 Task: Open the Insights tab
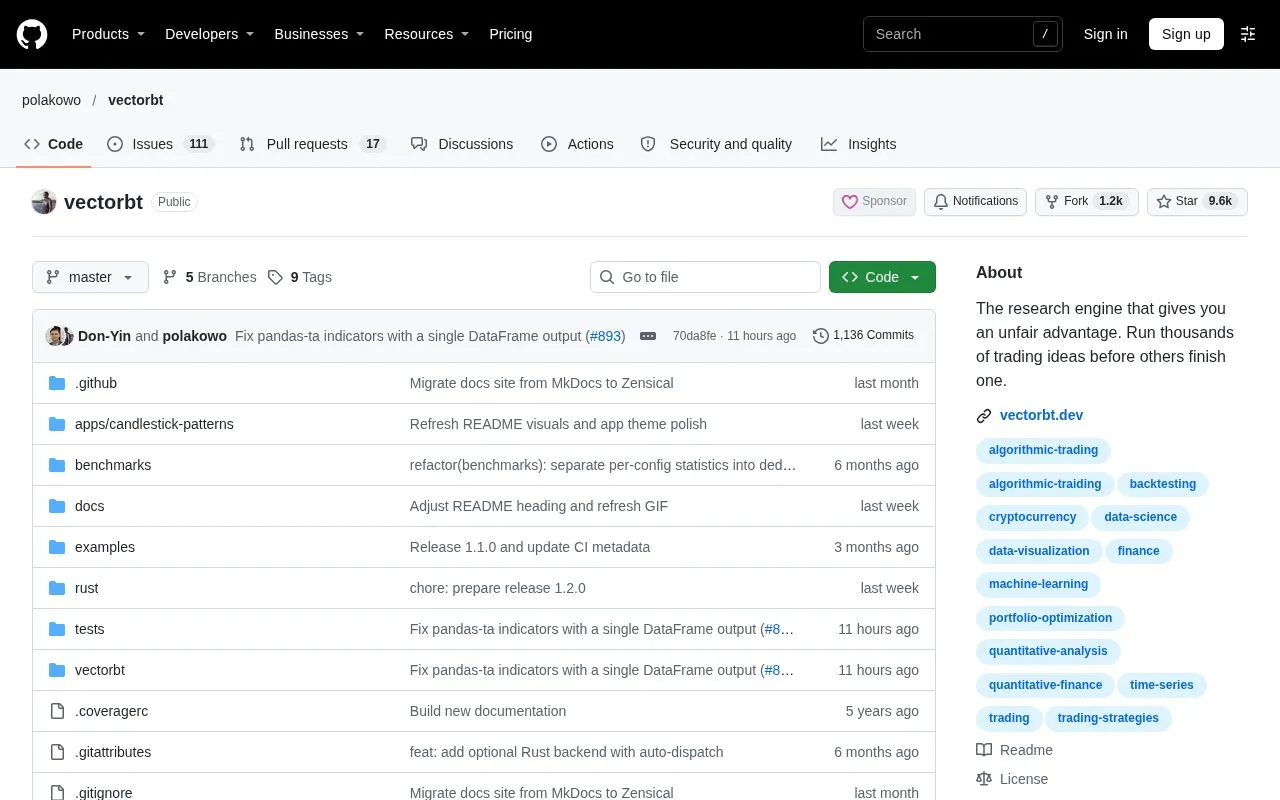[x=859, y=144]
